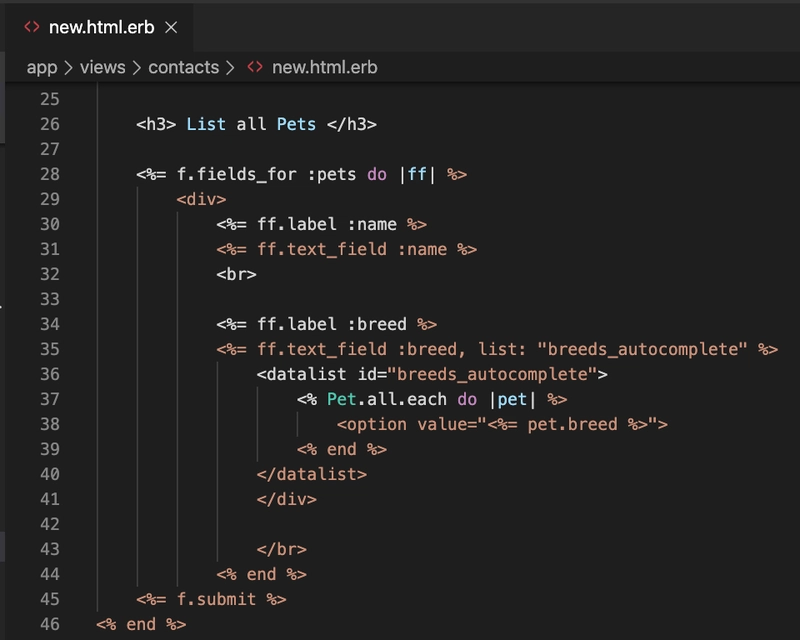
Task: Click line number 28 in the gutter
Action: coord(50,174)
